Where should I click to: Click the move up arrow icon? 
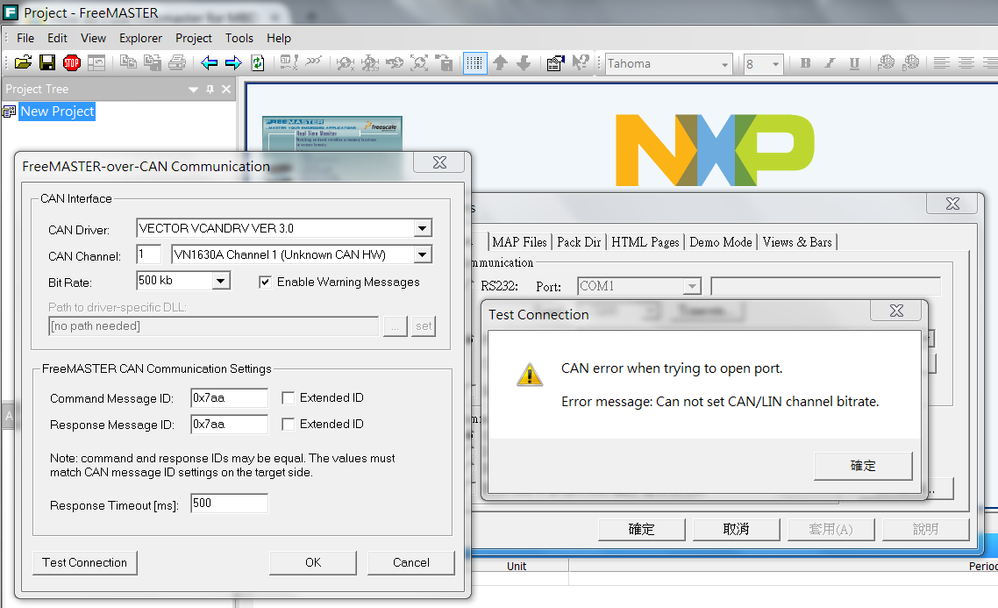click(500, 62)
